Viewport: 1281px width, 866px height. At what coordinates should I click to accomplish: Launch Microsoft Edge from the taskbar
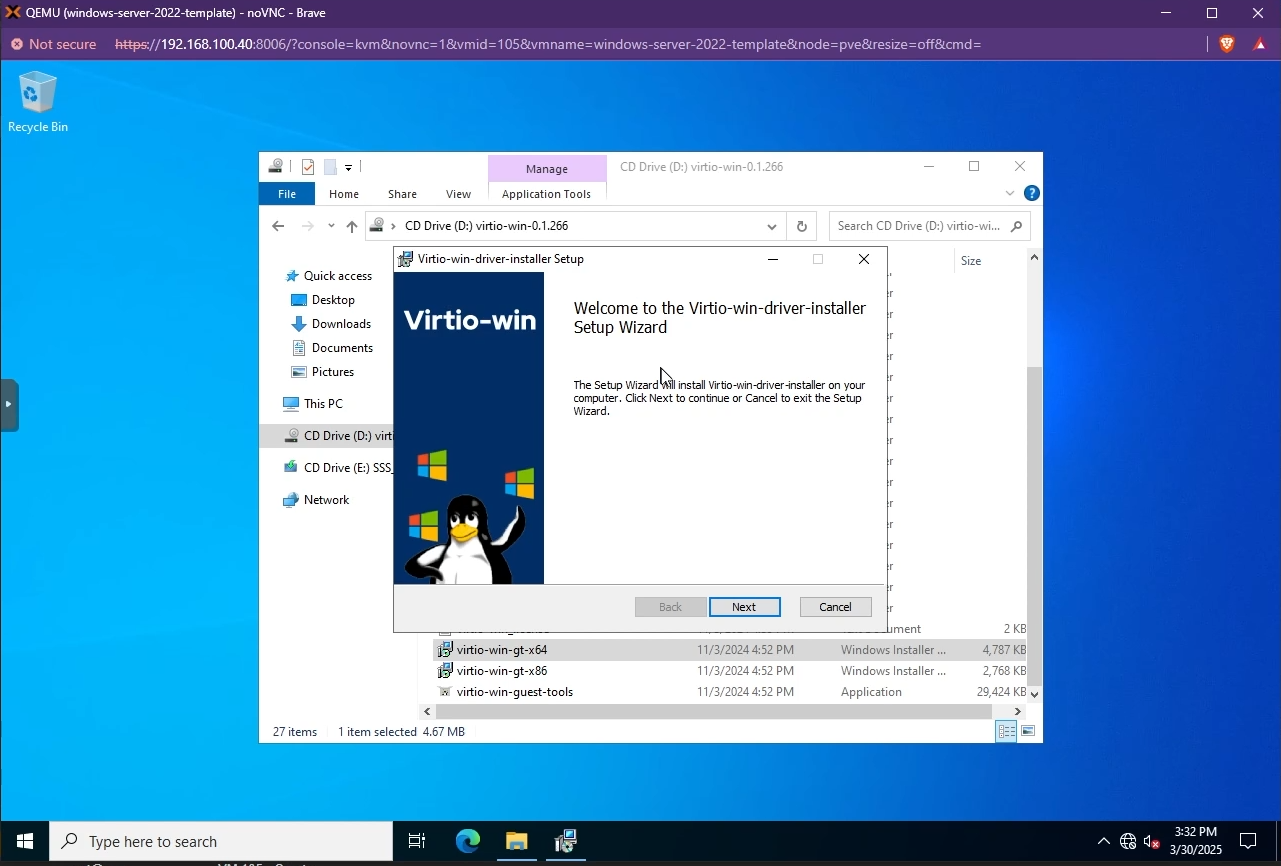click(467, 840)
